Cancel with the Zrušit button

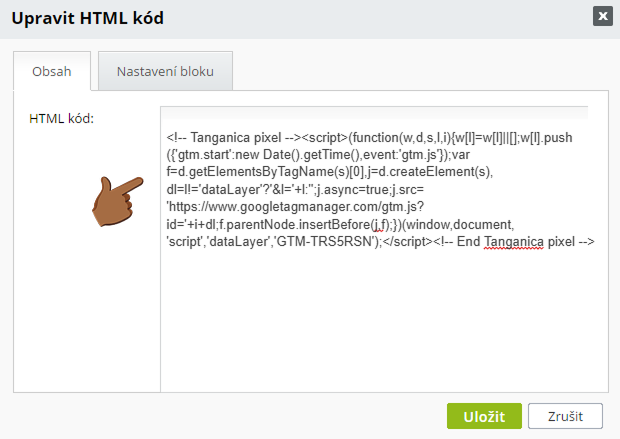point(565,416)
